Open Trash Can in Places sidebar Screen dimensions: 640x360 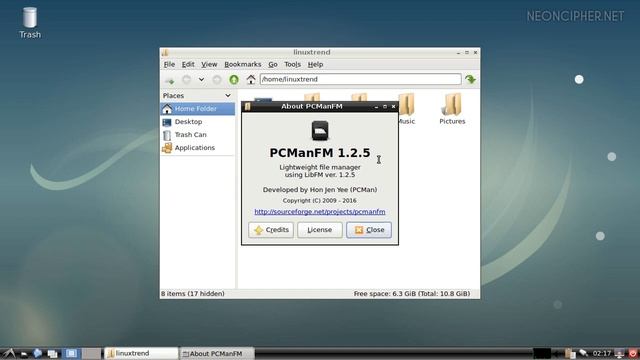click(198, 135)
